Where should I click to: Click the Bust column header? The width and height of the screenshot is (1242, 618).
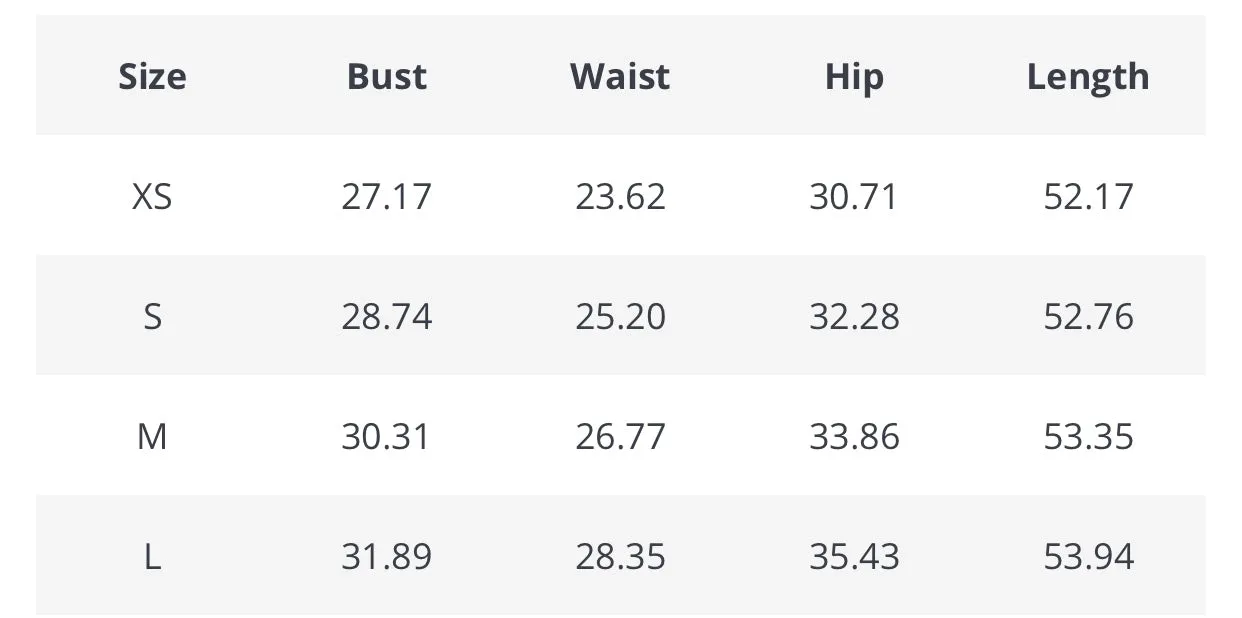(x=387, y=76)
